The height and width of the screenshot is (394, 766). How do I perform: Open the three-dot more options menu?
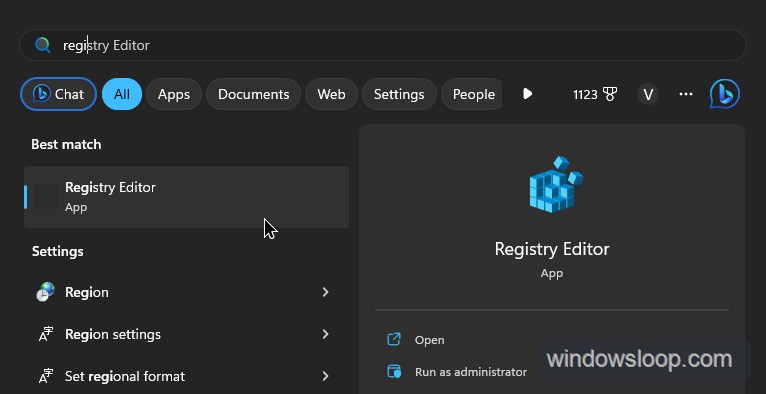pos(686,94)
